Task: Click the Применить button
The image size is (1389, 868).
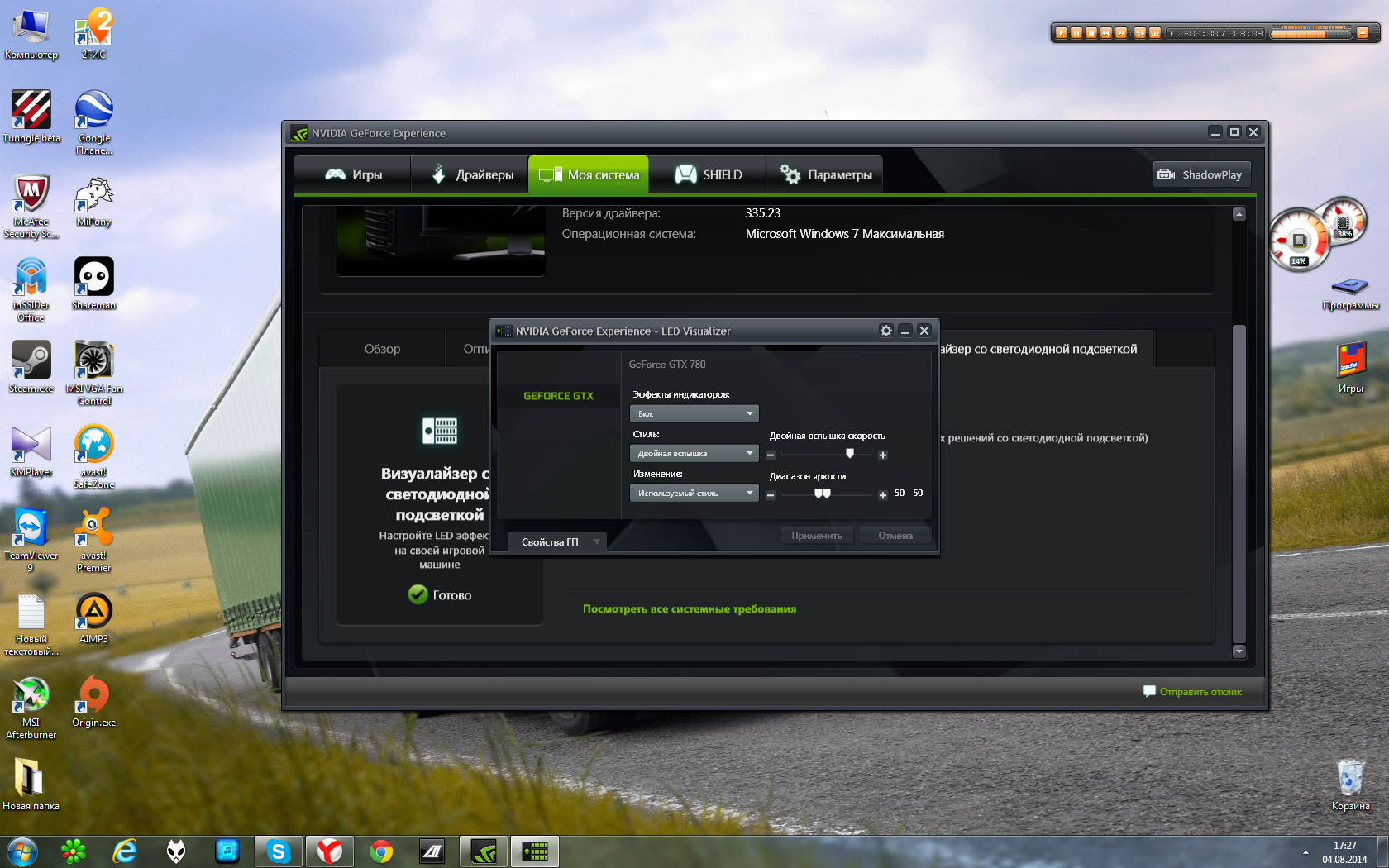Action: [x=817, y=536]
